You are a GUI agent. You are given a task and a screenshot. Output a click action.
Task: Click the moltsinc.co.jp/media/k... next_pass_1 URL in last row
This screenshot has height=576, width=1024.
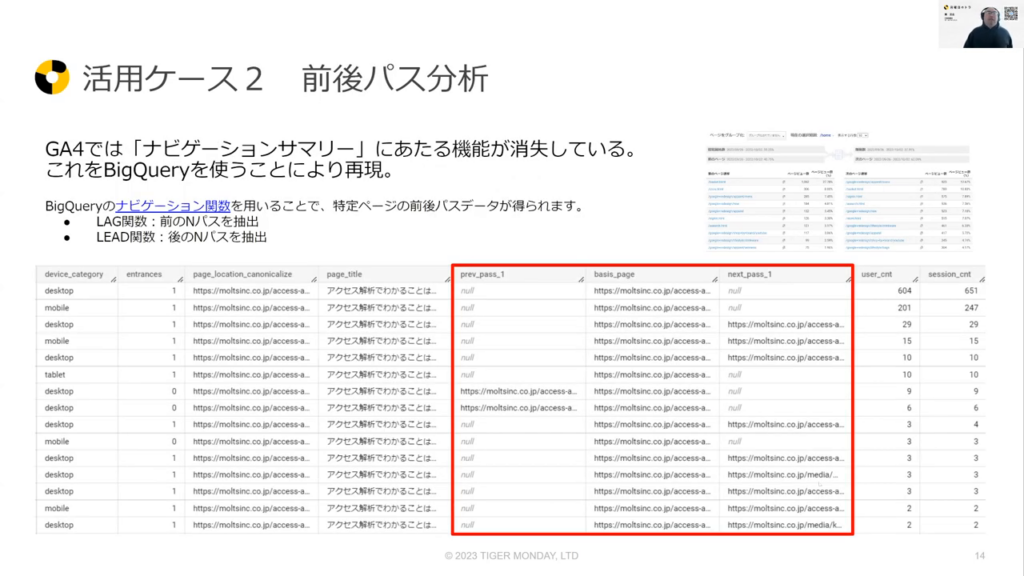pos(784,525)
